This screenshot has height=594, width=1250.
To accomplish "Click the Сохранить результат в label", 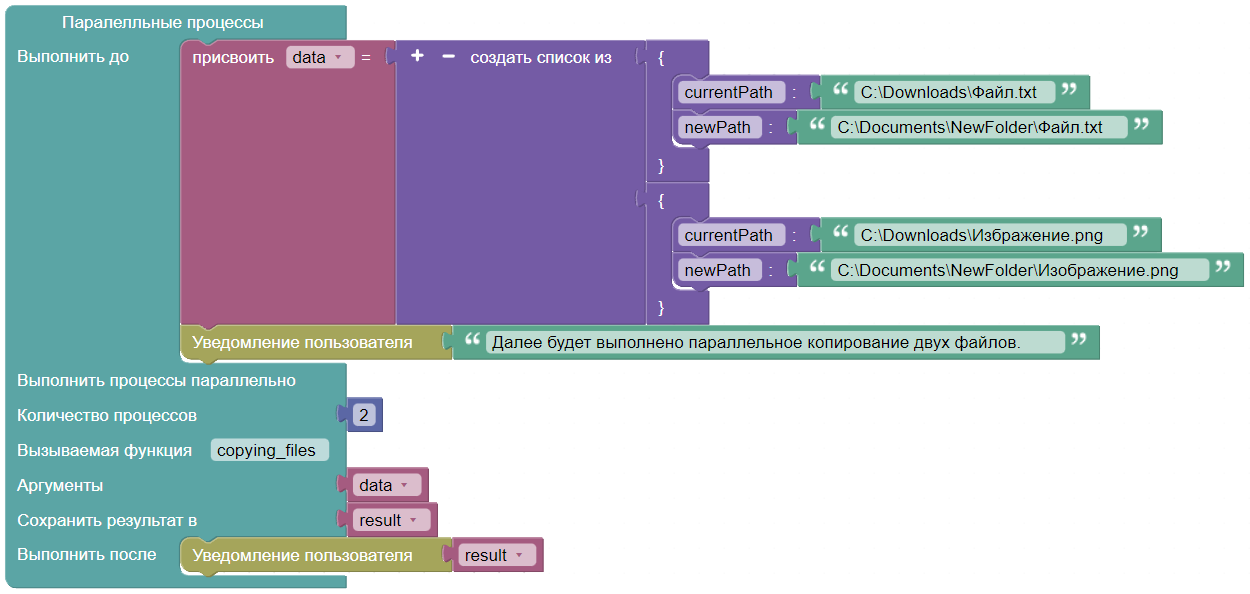I will [x=107, y=520].
